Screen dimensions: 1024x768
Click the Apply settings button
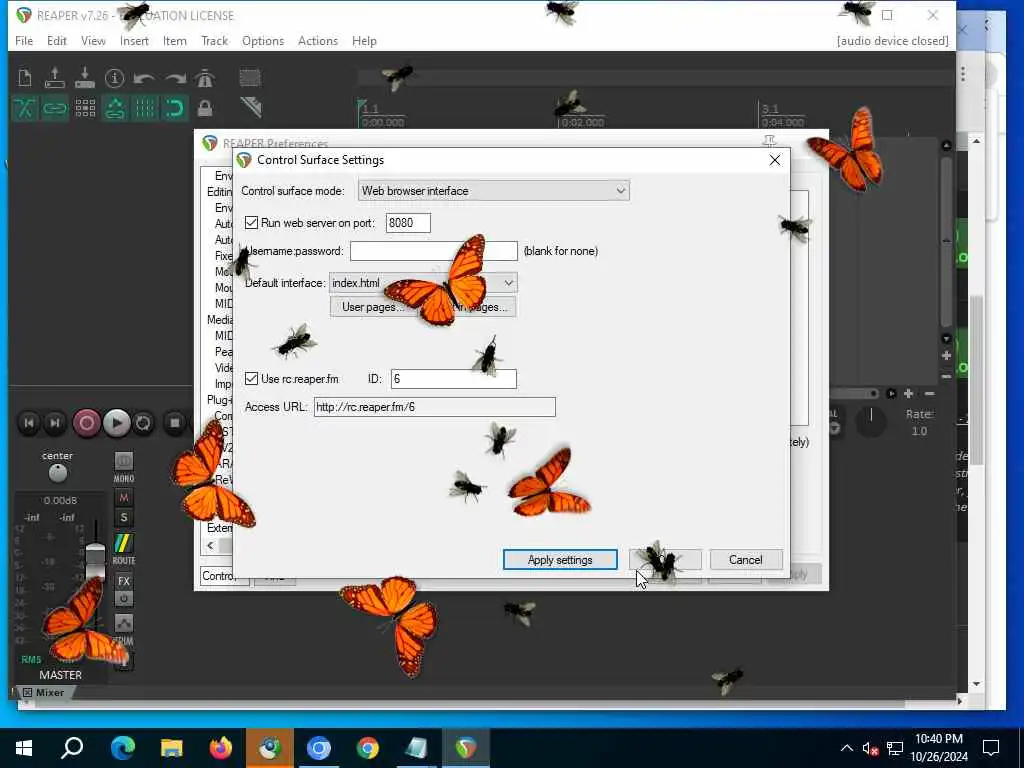[x=560, y=560]
